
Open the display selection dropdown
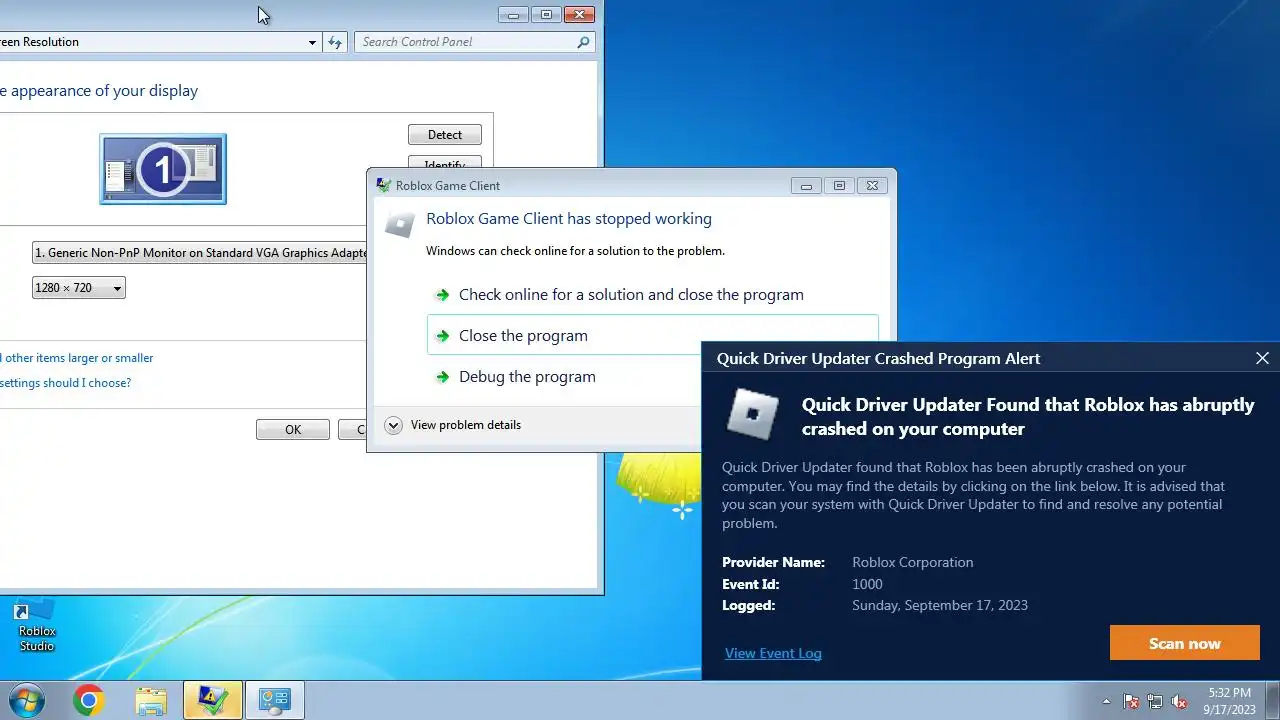pos(200,253)
